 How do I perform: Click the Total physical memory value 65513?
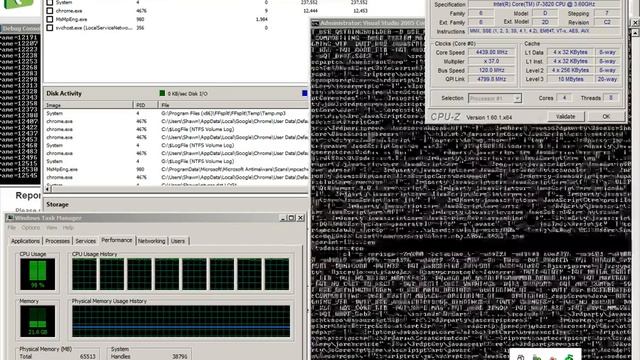88,356
